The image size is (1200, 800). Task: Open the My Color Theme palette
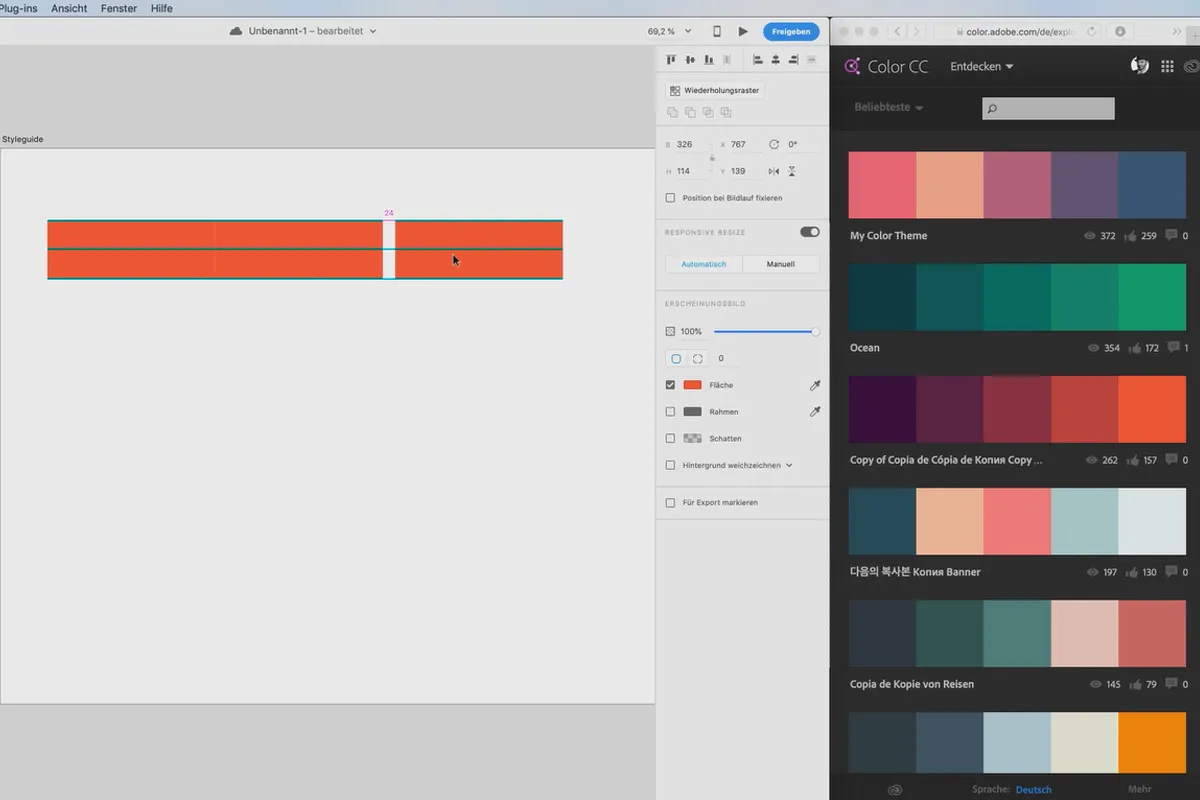[1017, 185]
